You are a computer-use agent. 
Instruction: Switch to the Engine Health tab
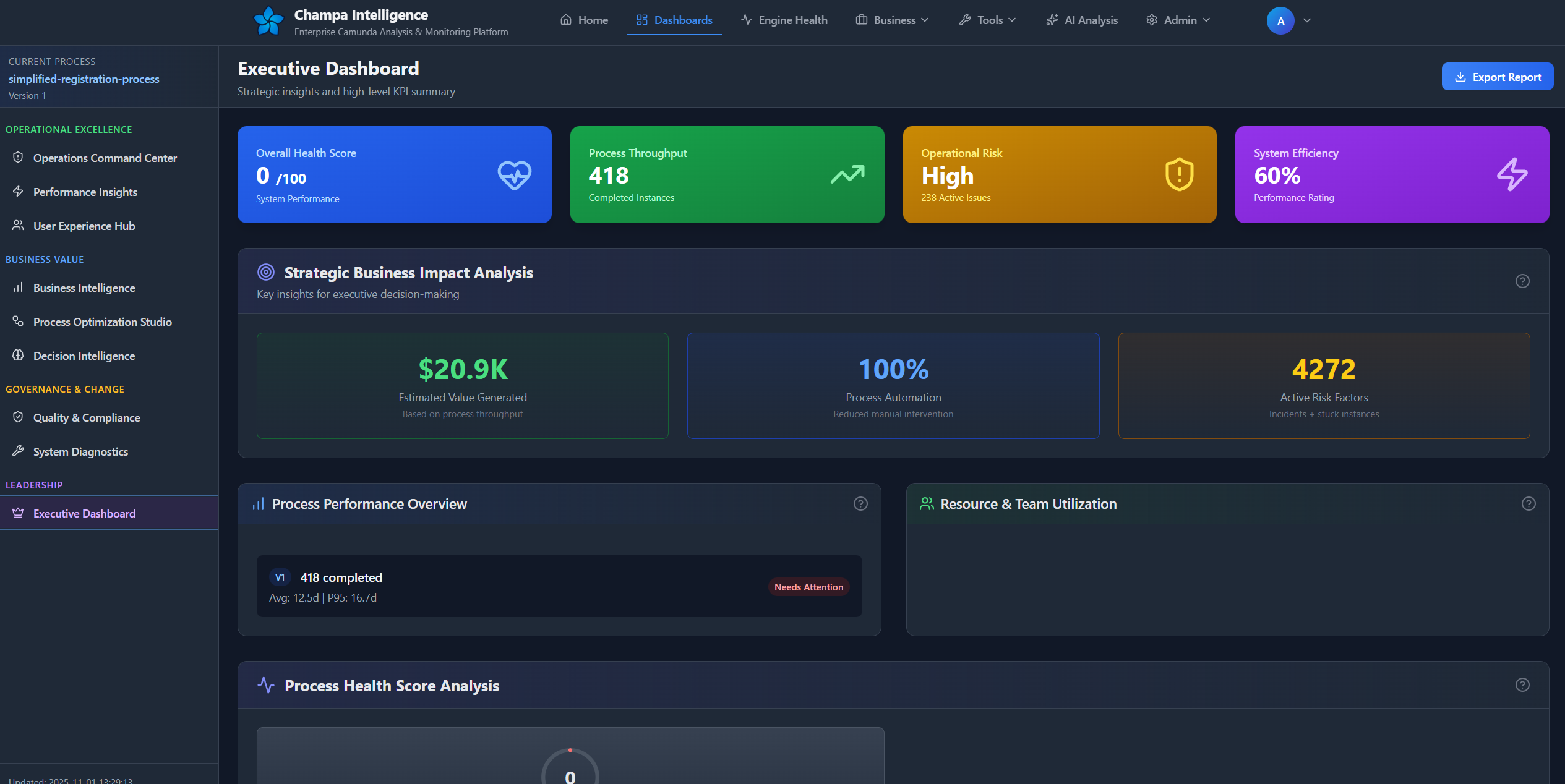click(x=784, y=20)
